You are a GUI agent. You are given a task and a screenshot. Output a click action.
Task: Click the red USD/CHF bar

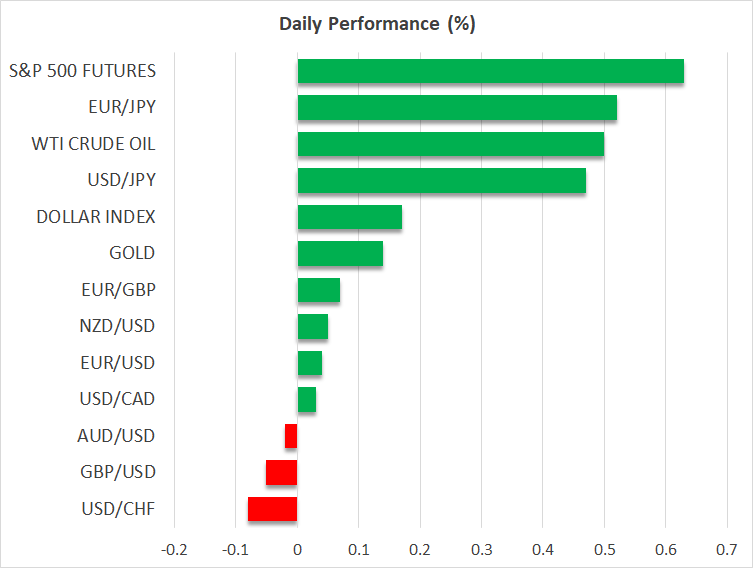[x=272, y=509]
